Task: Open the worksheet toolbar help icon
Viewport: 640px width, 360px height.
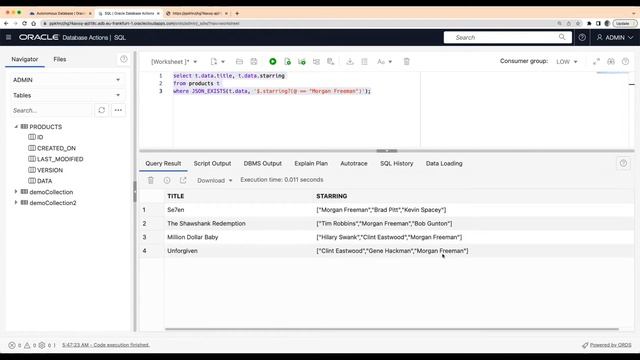Action: coord(625,62)
